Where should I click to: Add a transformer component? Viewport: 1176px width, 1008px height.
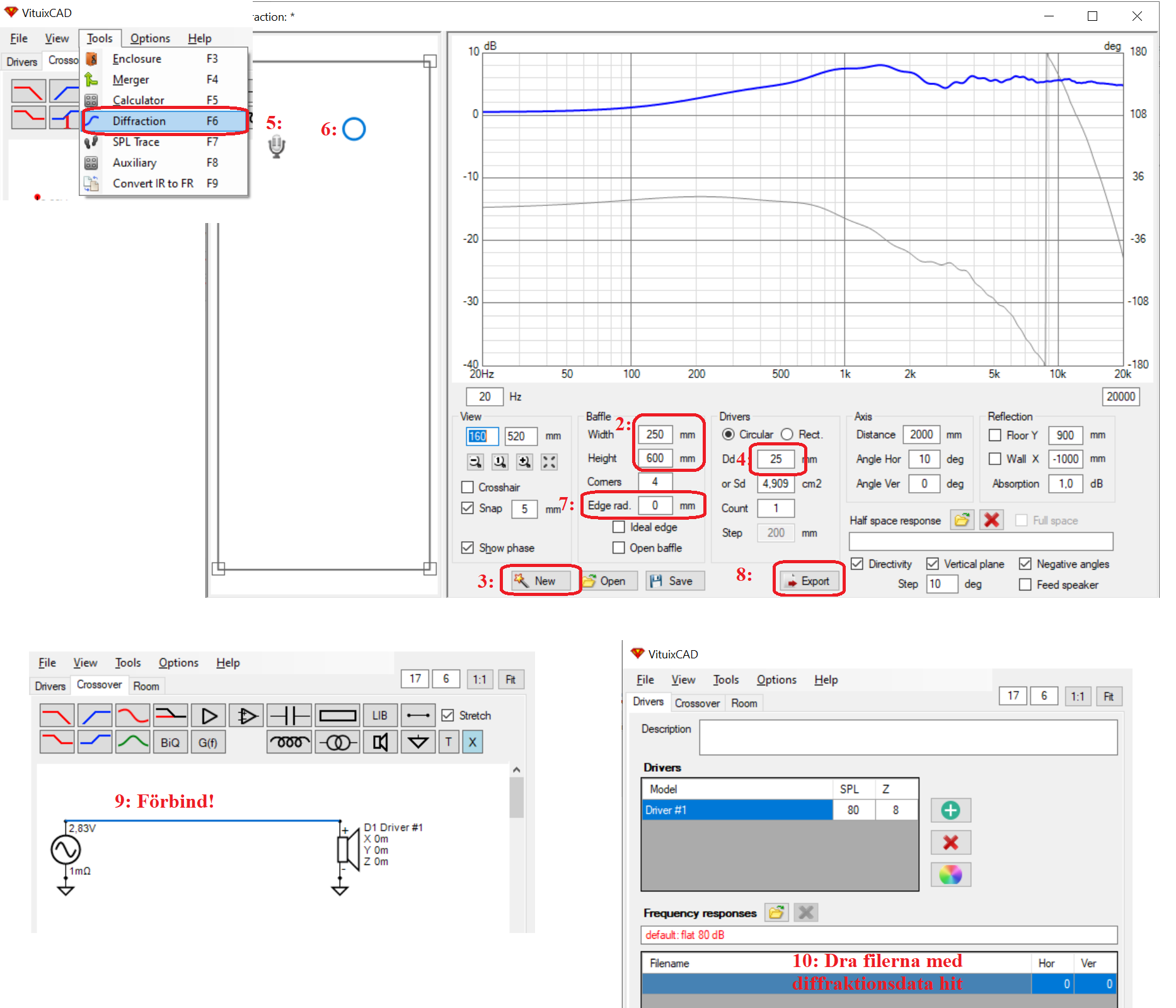(x=338, y=742)
